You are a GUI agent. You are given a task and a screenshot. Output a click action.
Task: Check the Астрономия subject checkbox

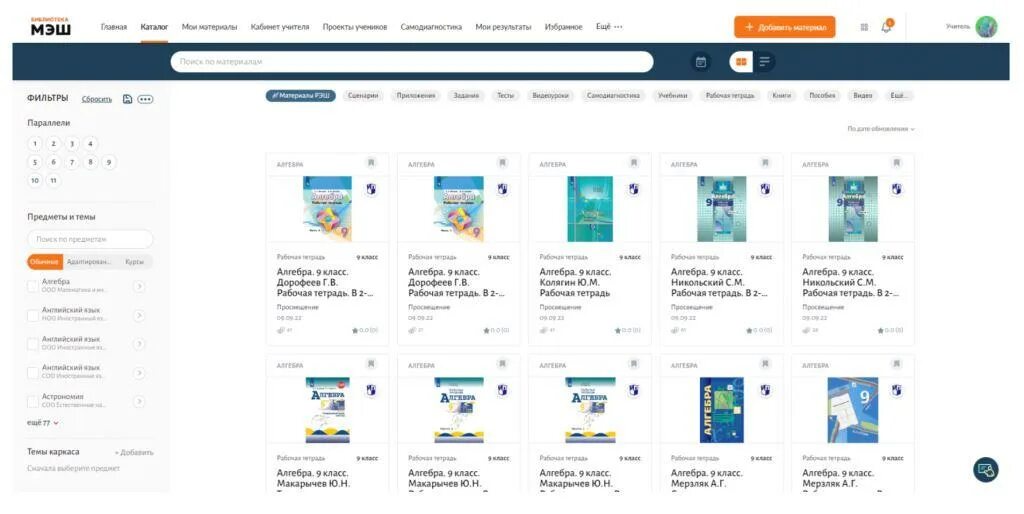[x=33, y=401]
